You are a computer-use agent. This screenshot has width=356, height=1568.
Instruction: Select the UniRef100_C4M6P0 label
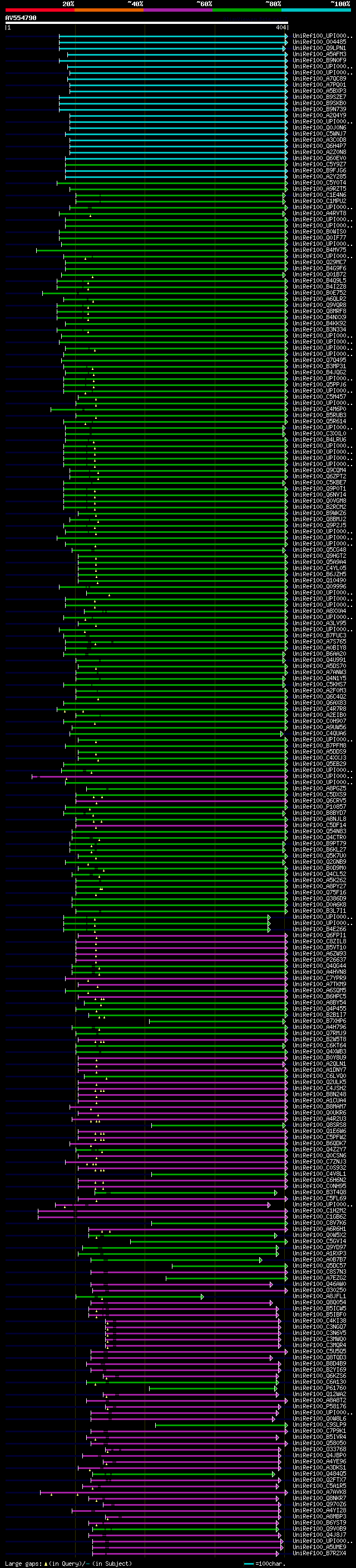319,409
